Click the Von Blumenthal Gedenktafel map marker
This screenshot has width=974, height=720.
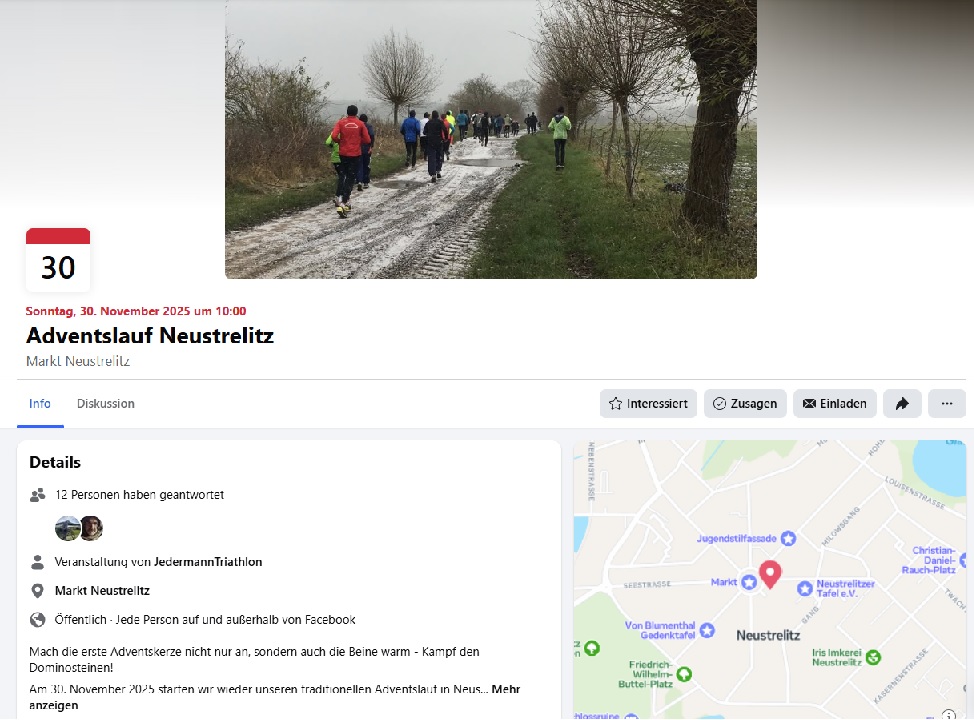707,631
